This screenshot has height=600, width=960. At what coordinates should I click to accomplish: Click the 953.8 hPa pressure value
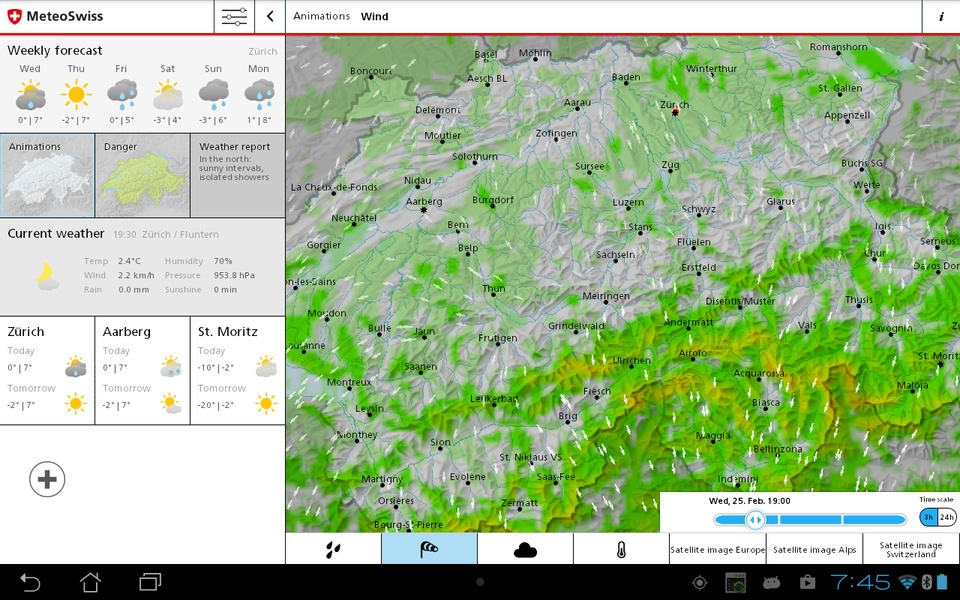point(234,276)
